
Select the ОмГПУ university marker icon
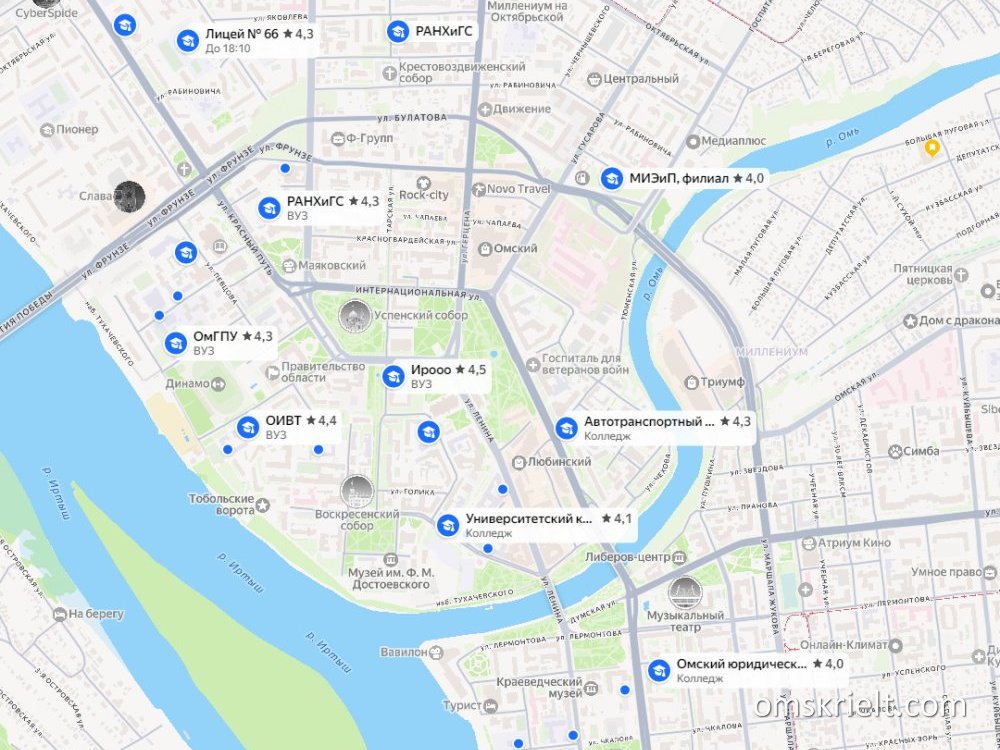(x=175, y=343)
